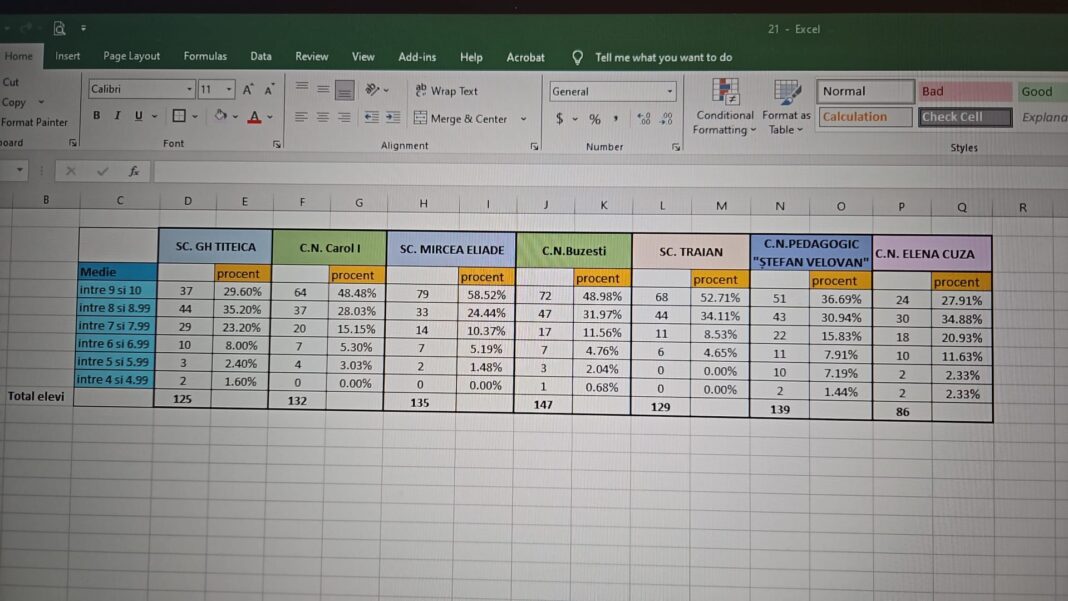Screen dimensions: 1068x601
Task: Select the SC. GH TITEICA header cell
Action: [215, 247]
